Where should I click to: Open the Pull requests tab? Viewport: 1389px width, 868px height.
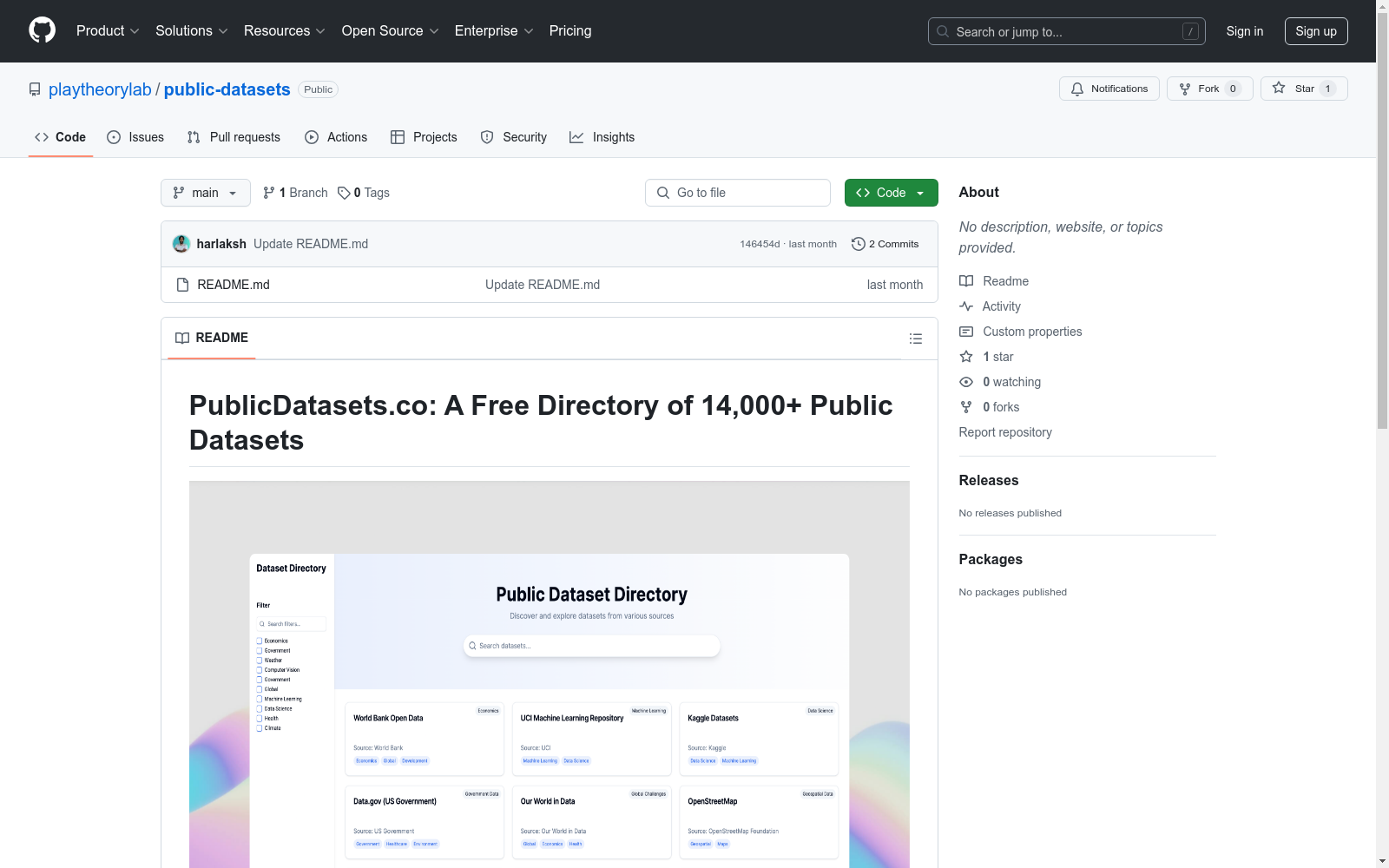[x=234, y=137]
